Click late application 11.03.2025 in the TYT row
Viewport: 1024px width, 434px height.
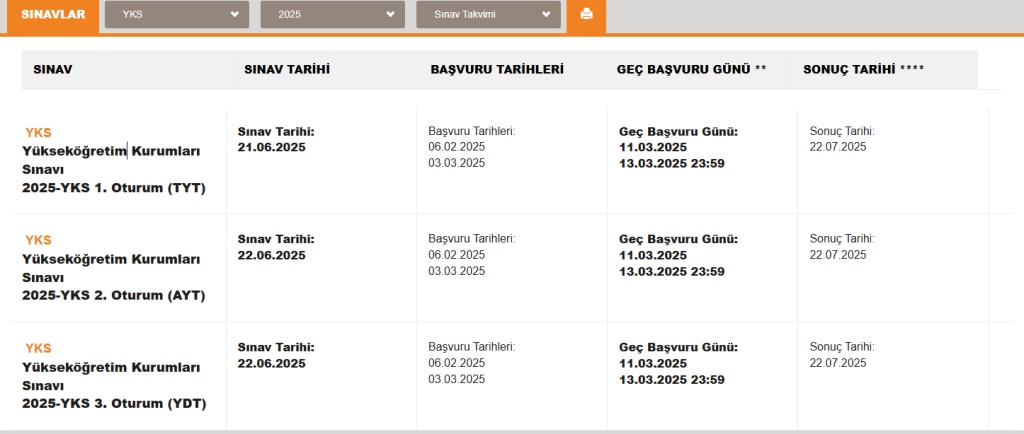coord(653,147)
